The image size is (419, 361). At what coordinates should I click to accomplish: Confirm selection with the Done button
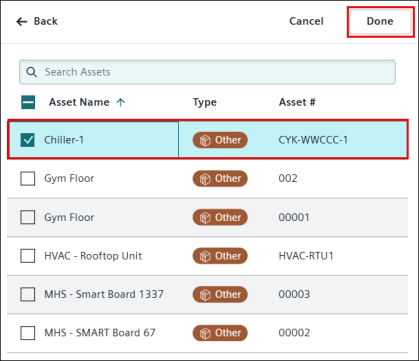point(380,21)
